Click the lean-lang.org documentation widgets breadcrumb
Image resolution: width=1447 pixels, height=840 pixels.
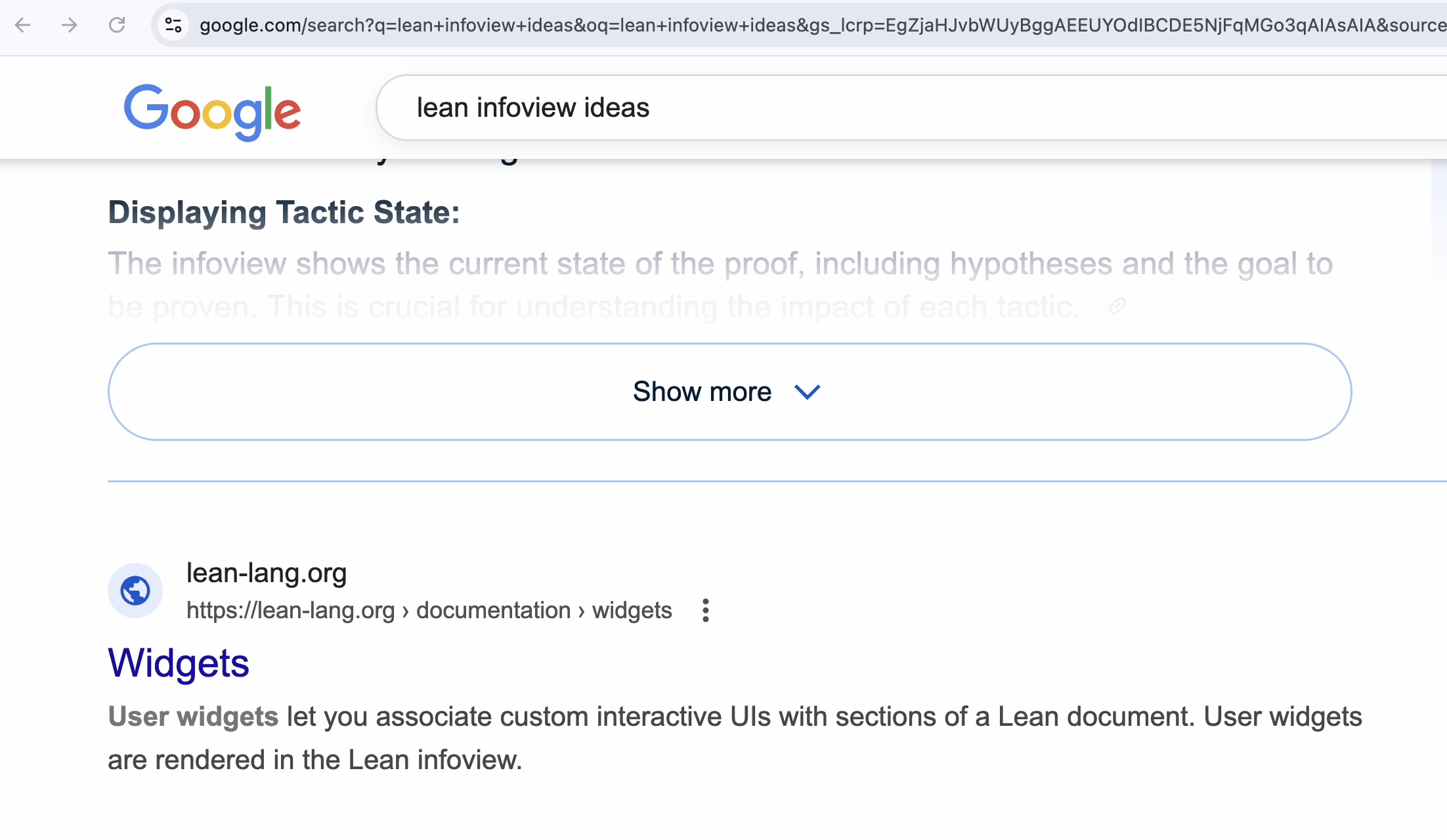point(429,610)
